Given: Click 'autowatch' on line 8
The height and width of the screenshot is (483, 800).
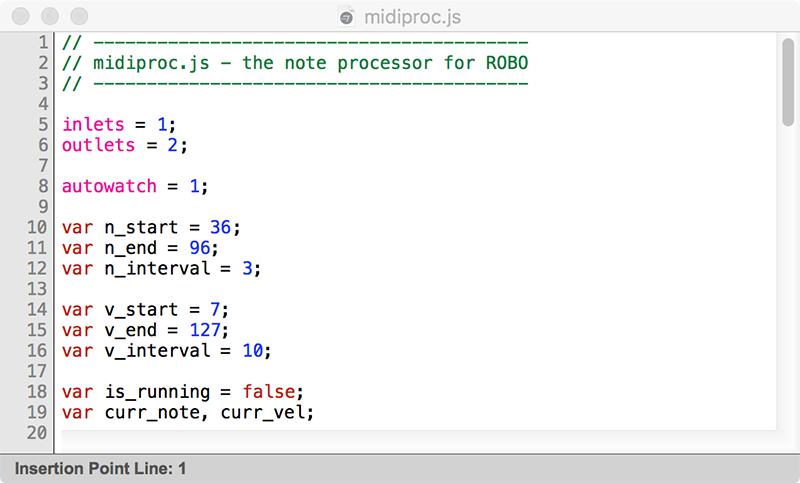Looking at the screenshot, I should (109, 186).
